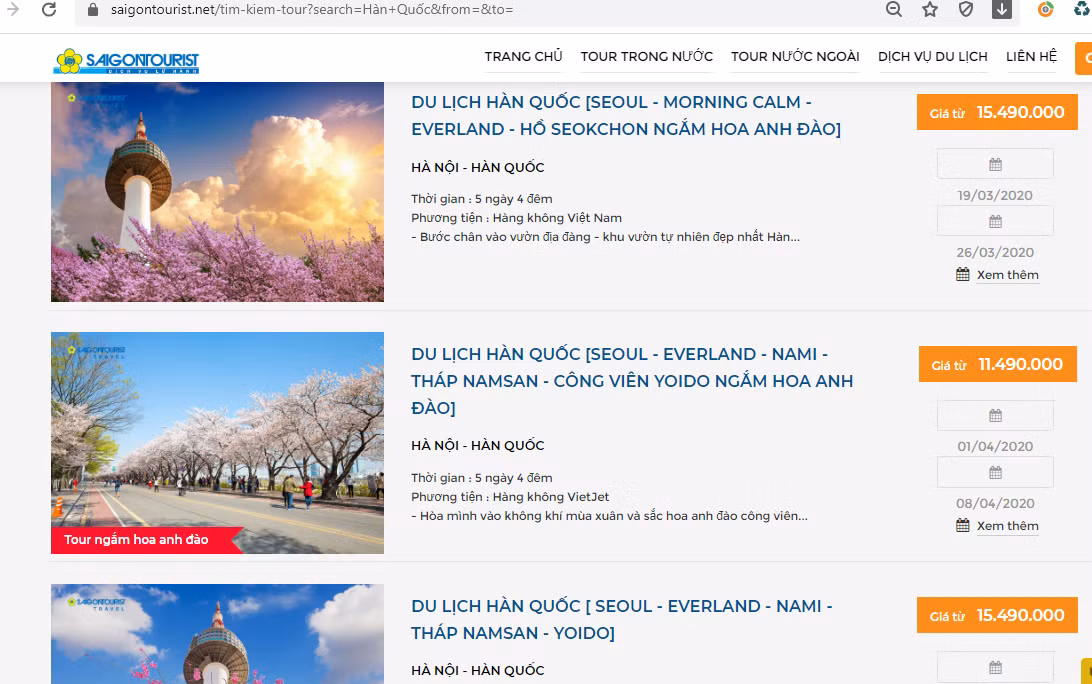Screen dimensions: 1092x684
Task: Click Xem thêm under the first tour
Action: coord(1007,274)
